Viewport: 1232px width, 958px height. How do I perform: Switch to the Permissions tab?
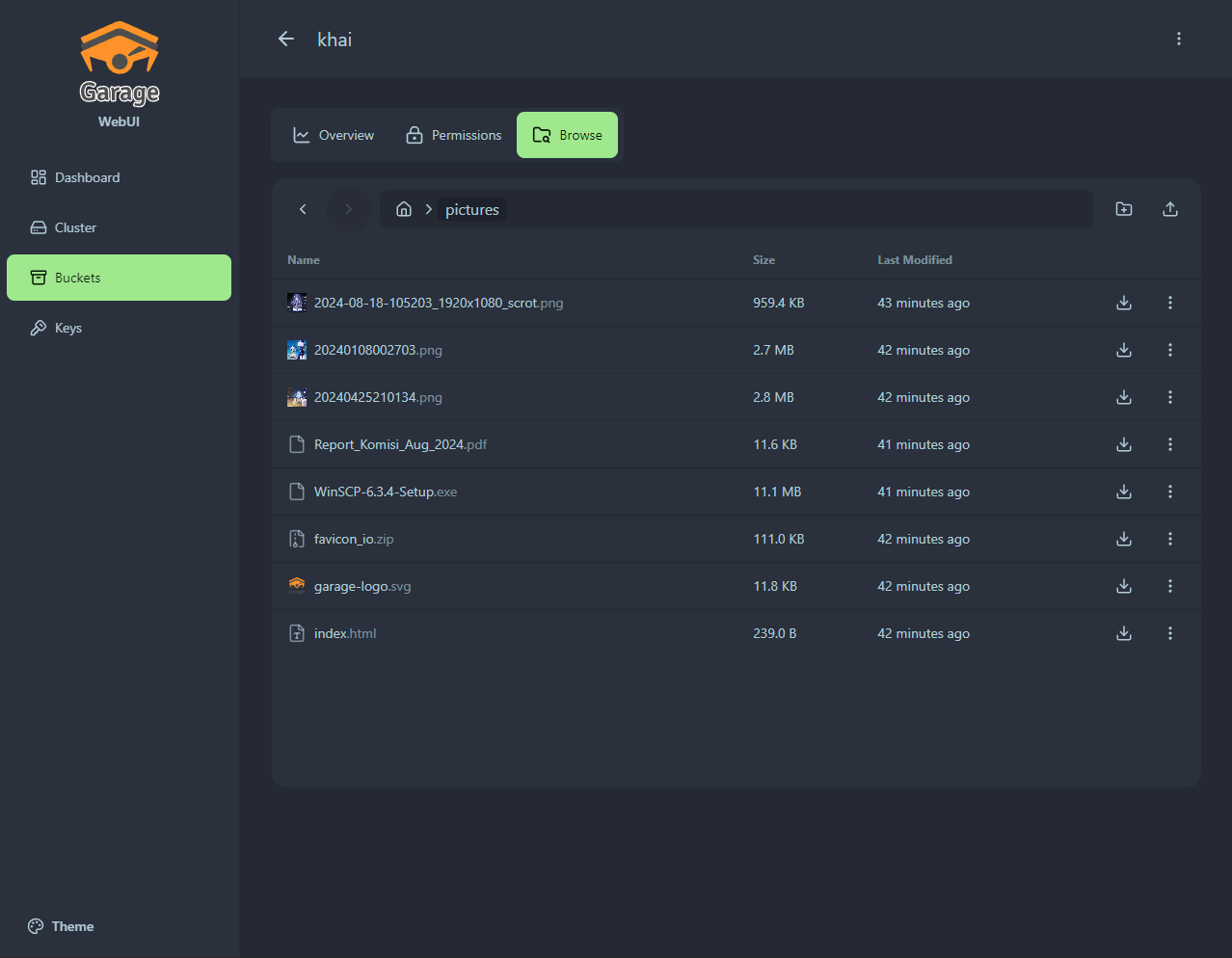click(453, 135)
